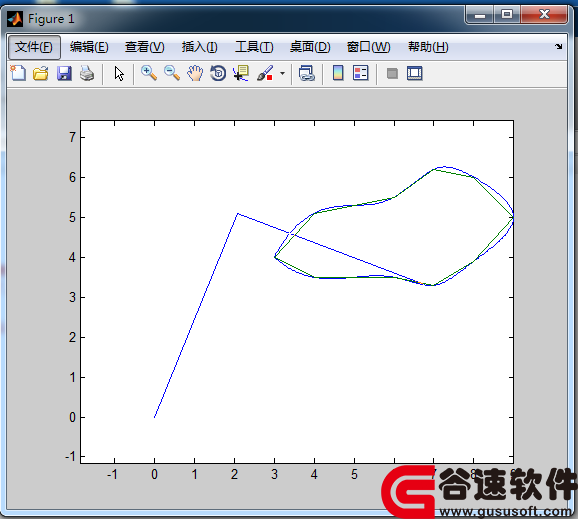
Task: Click y-axis tick label 3
Action: click(72, 297)
